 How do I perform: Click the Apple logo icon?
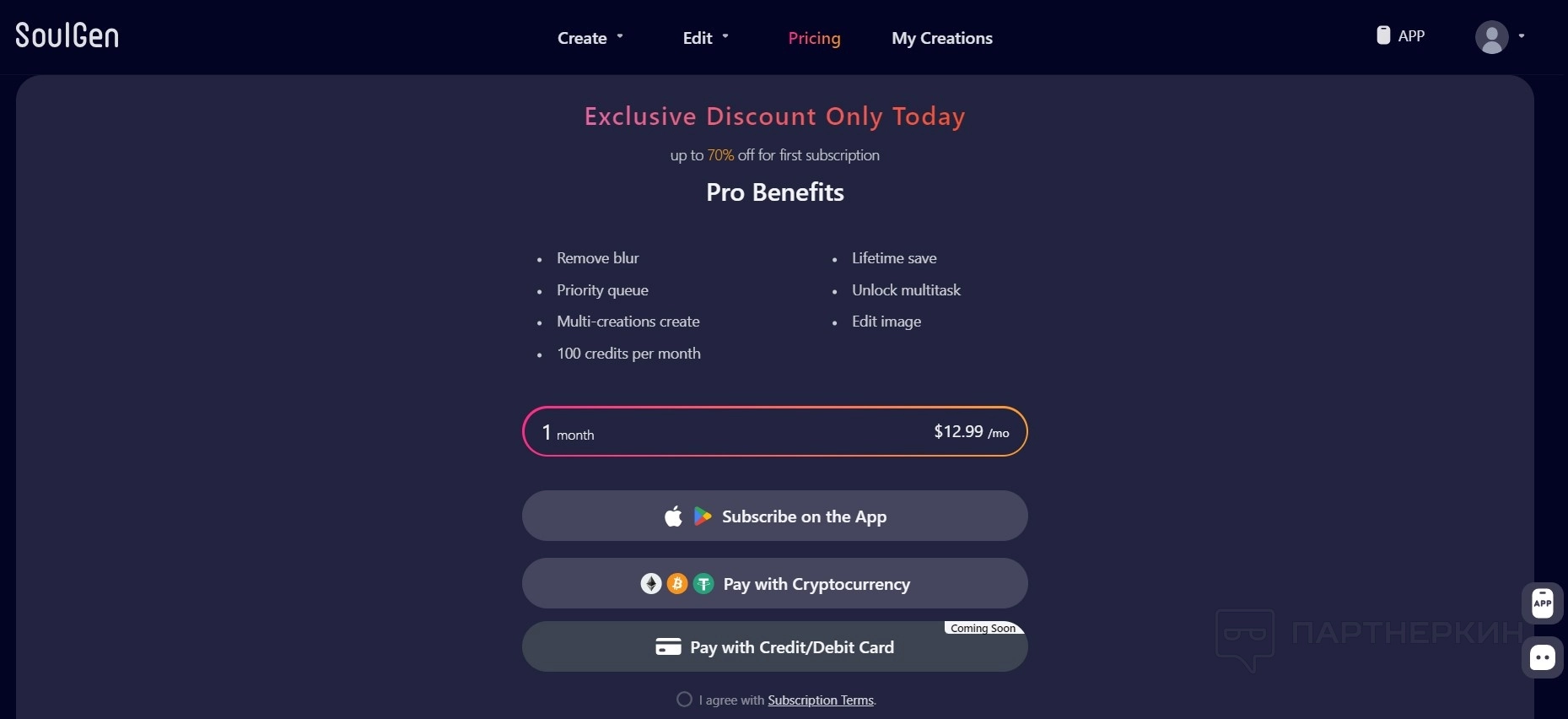673,516
